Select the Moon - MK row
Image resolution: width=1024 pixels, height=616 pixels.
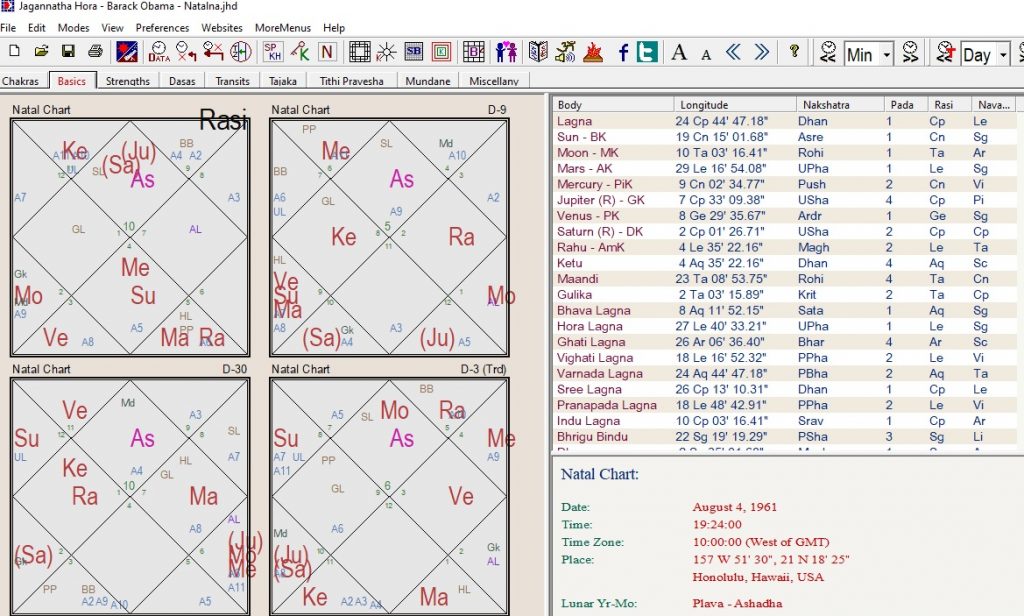(786, 152)
